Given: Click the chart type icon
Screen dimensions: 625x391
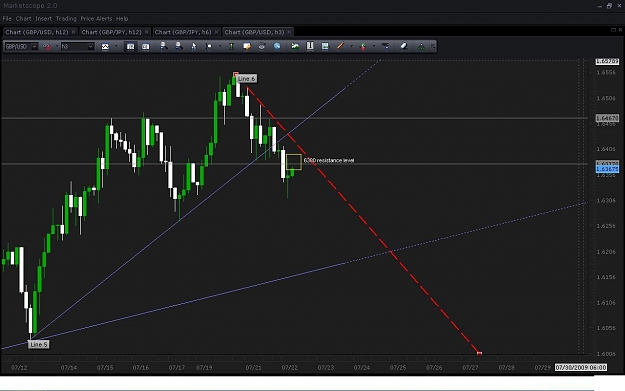Looking at the screenshot, I should tap(105, 47).
